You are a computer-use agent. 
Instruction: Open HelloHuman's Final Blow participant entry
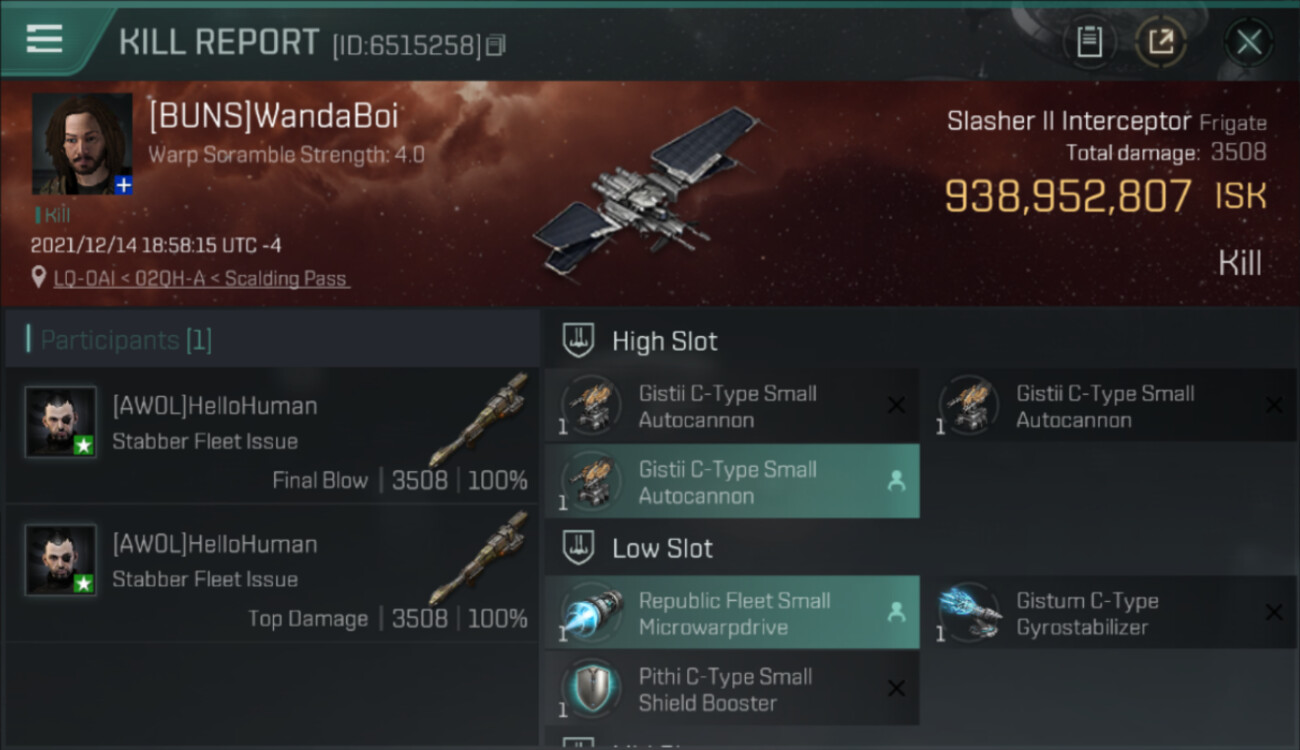272,434
